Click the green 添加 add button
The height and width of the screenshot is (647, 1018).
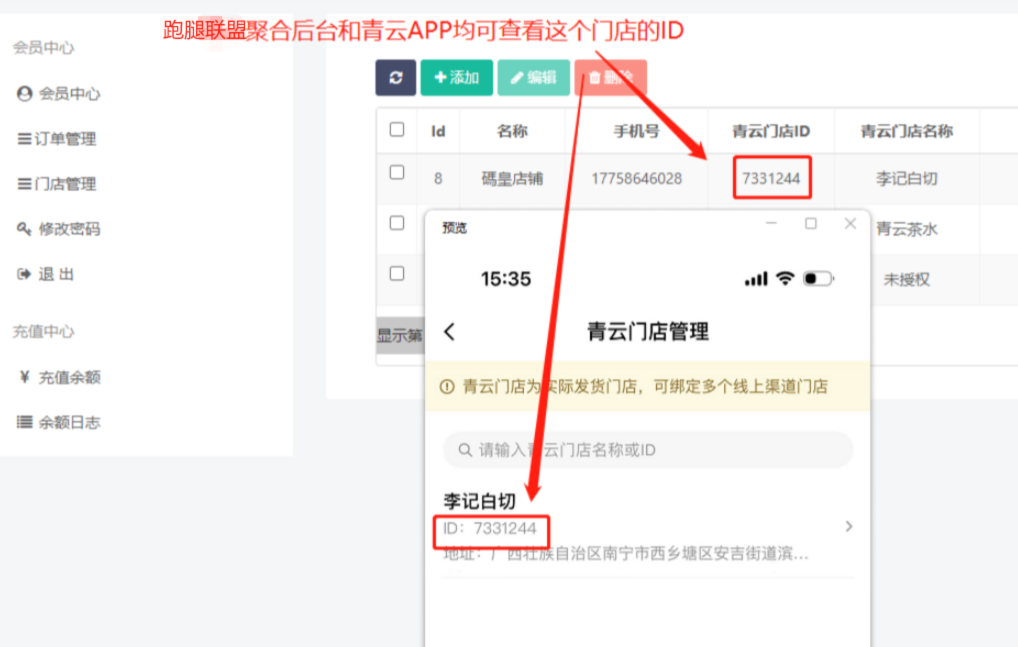pos(456,78)
